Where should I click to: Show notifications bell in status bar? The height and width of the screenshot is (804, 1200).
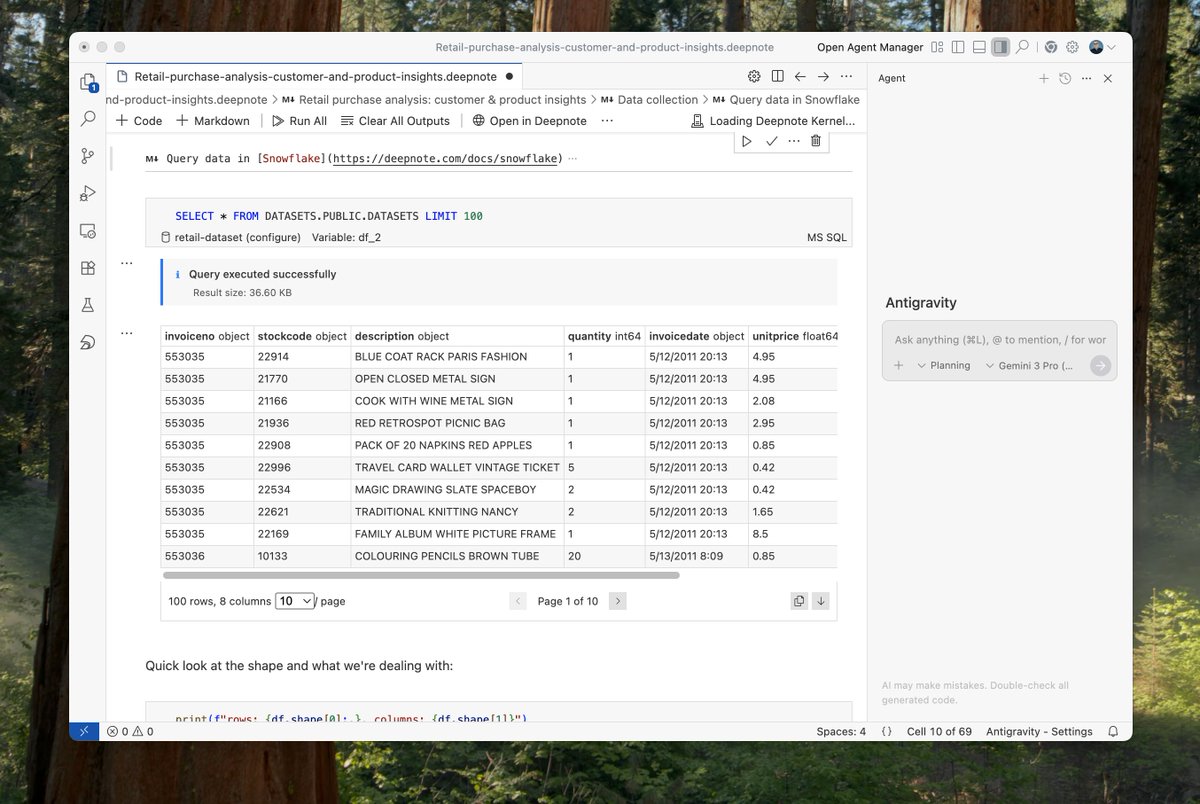coord(1113,731)
